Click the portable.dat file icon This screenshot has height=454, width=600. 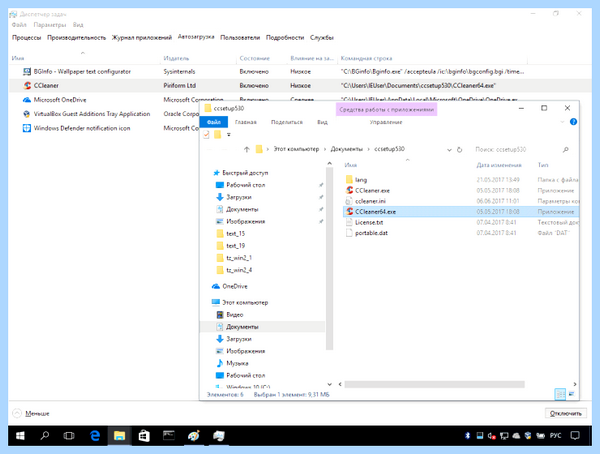[349, 233]
